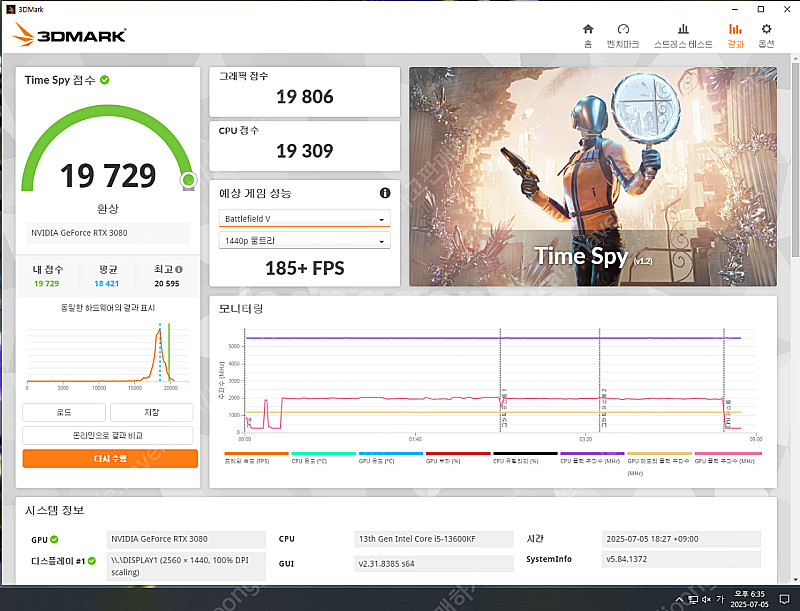Viewport: 800px width, 611px height.
Task: Click the 그래픽 점수 value 19 806
Action: point(305,96)
